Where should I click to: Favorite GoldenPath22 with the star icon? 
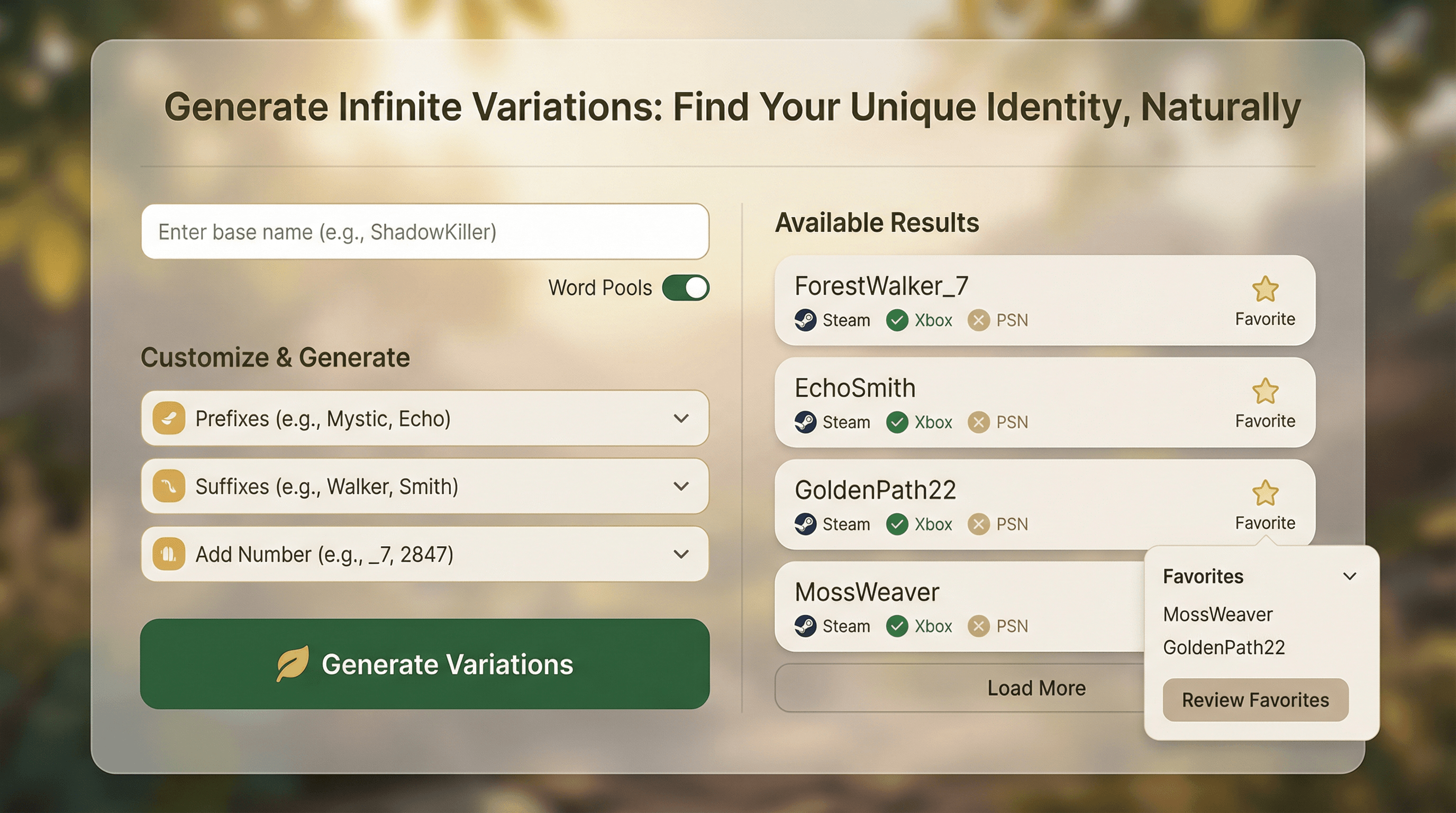(1265, 493)
